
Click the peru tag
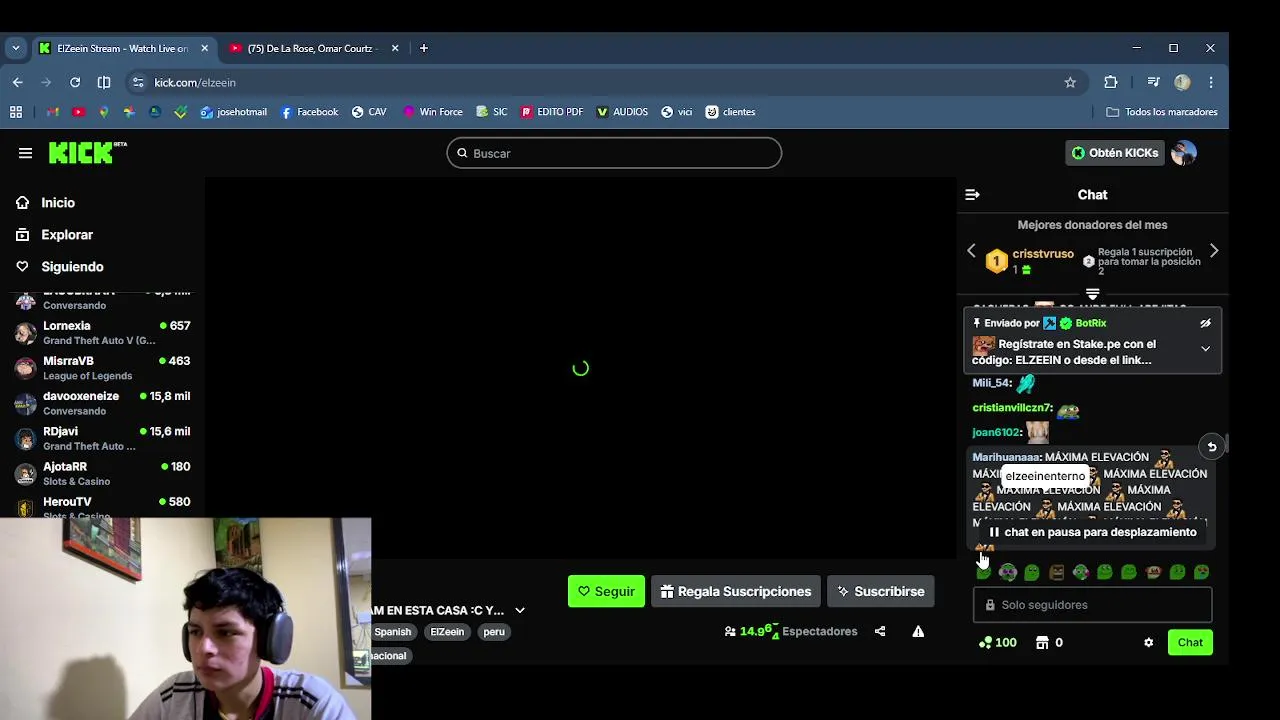click(x=494, y=632)
